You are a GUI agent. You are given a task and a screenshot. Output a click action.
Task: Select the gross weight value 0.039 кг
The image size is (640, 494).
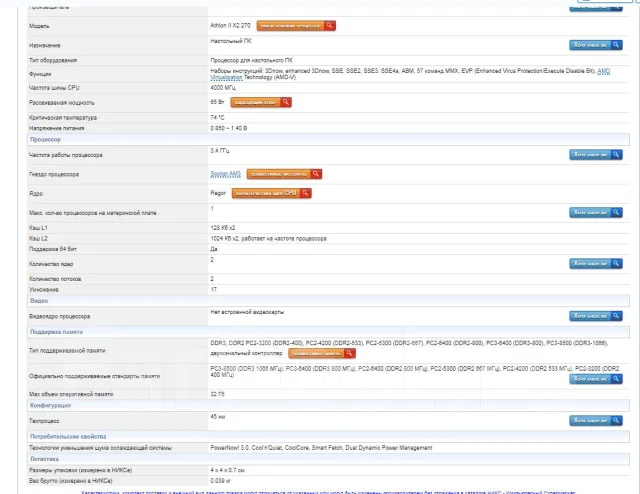[x=221, y=481]
